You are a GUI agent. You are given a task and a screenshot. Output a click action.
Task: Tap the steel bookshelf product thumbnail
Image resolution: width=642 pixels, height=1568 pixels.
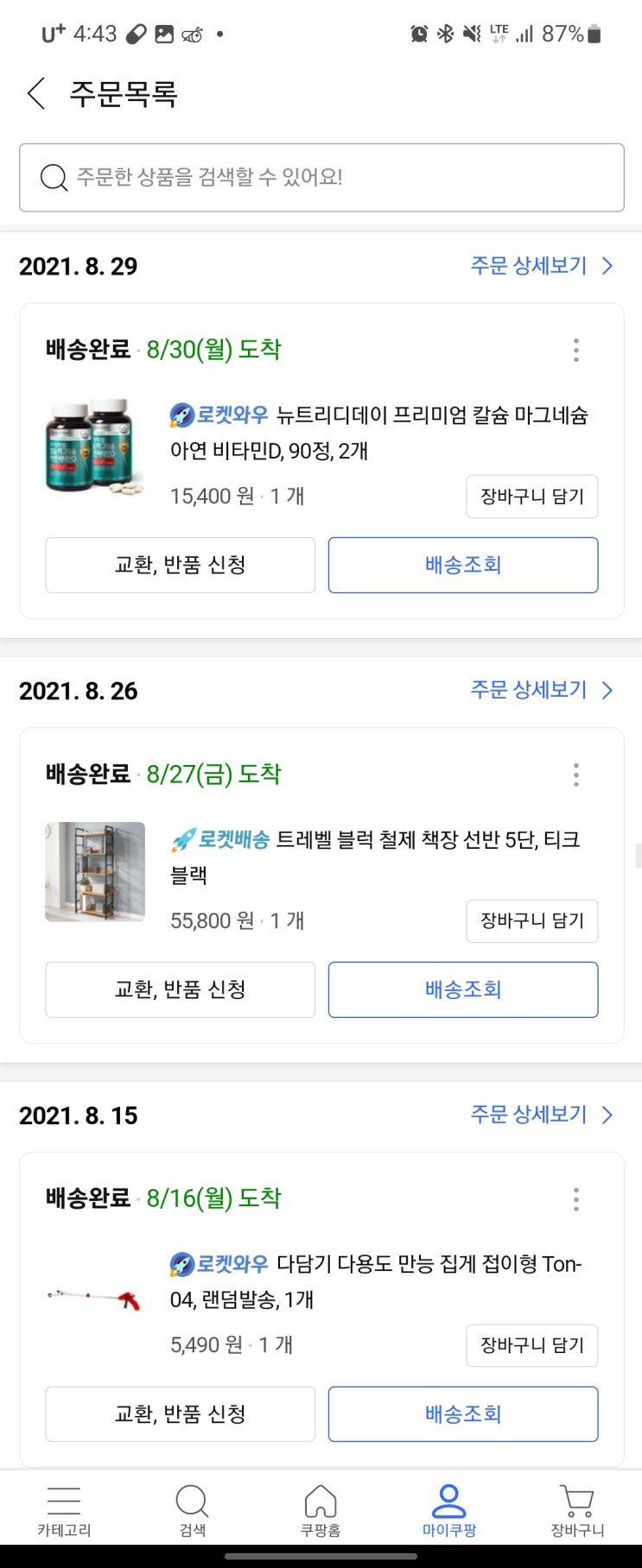95,871
